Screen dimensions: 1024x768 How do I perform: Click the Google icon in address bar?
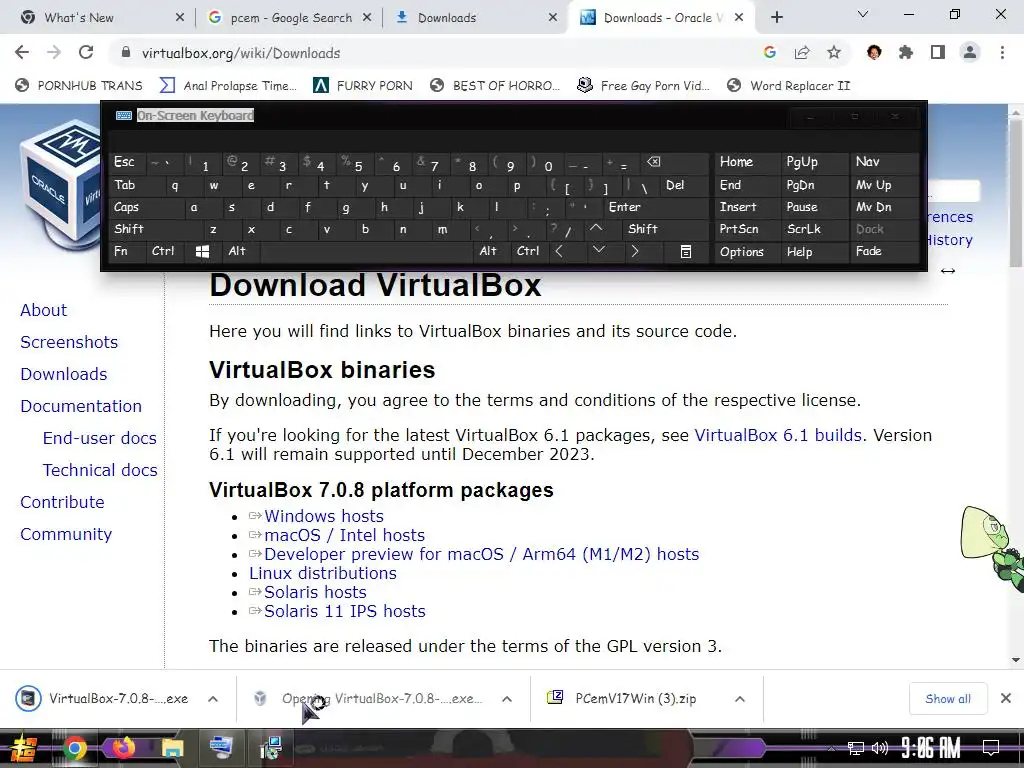click(x=769, y=52)
